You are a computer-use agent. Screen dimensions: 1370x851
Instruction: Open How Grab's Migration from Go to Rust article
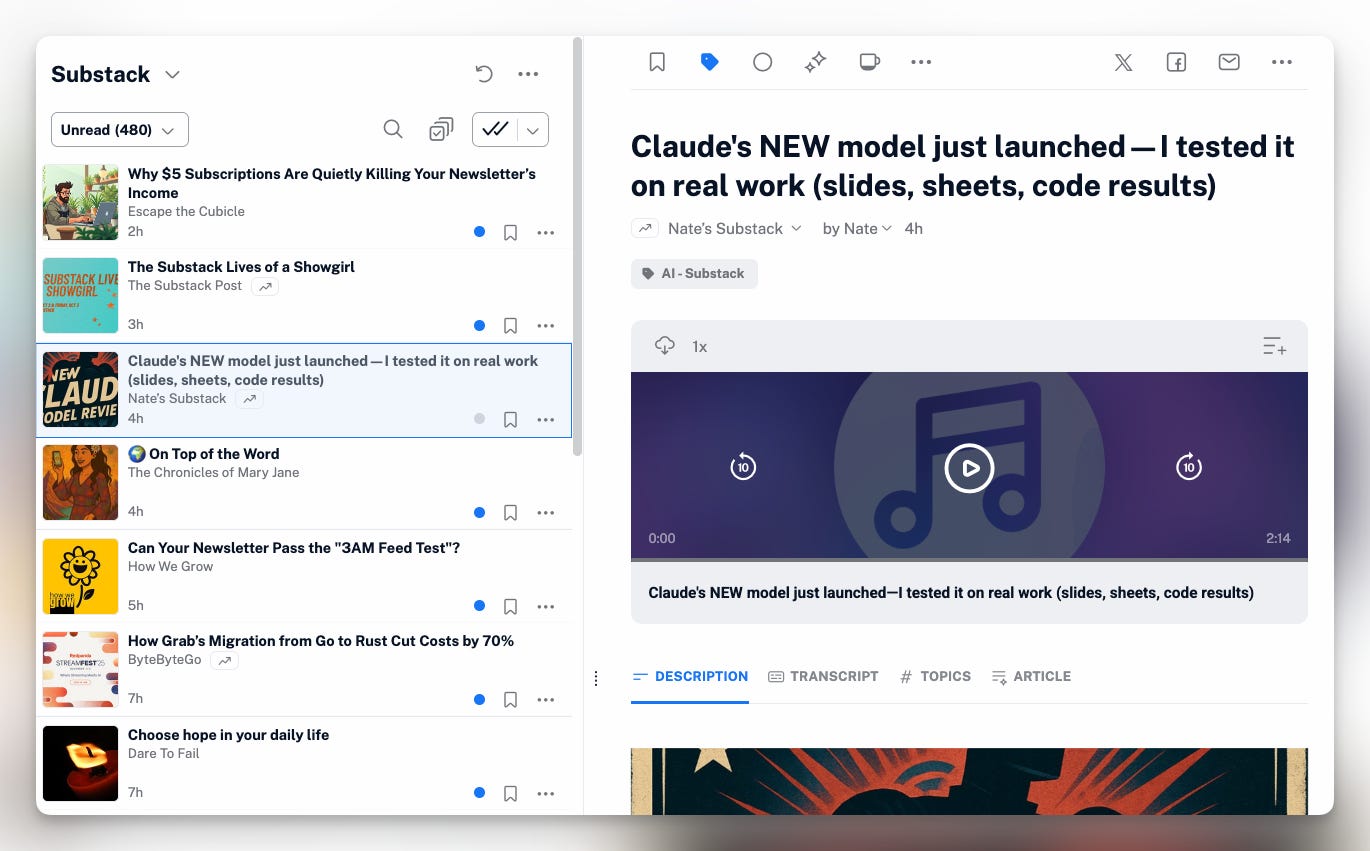click(304, 670)
